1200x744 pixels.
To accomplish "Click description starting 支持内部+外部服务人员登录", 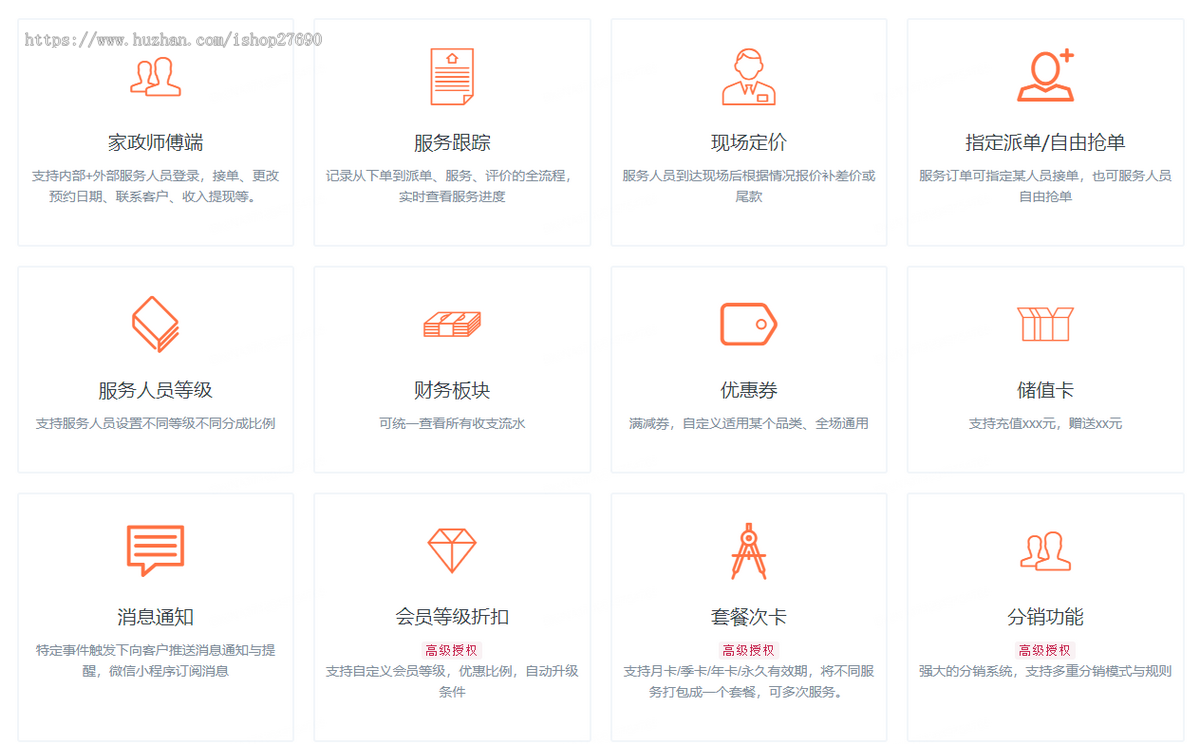I will point(156,186).
